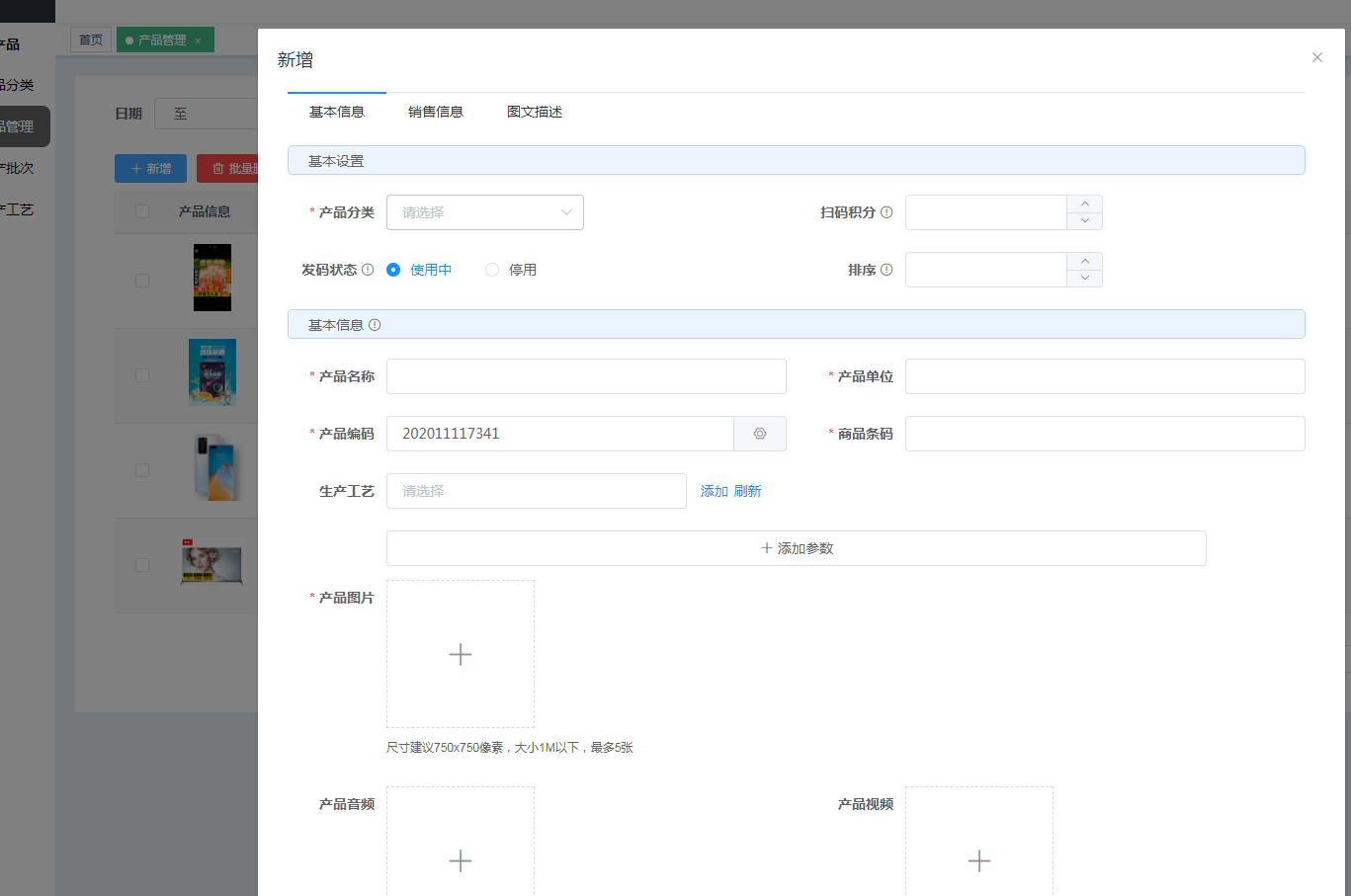Increase 扫码积分 with up arrow
Screen dimensions: 1351x896
(1085, 204)
